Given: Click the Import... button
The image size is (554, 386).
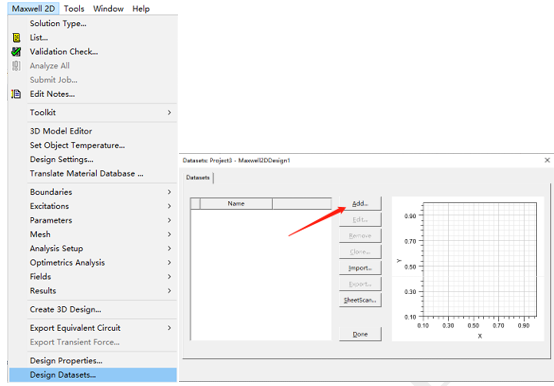Looking at the screenshot, I should point(360,268).
